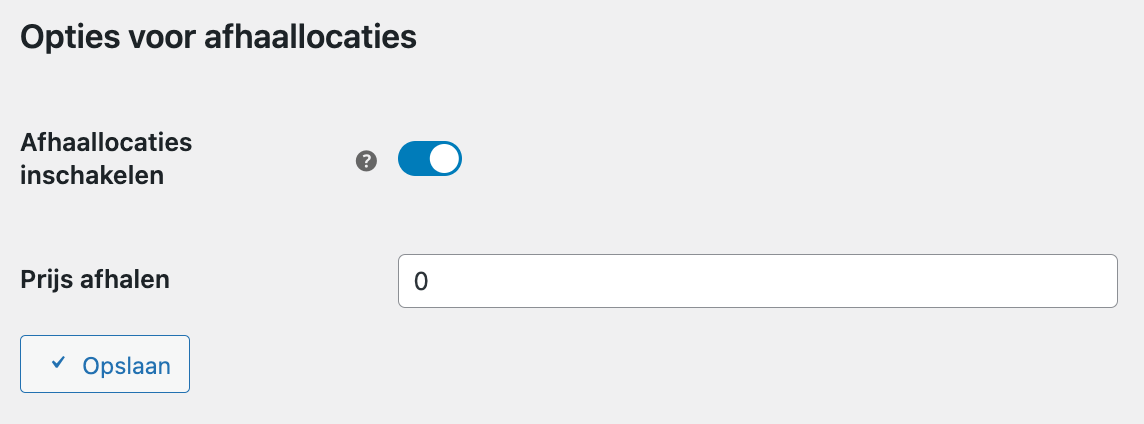Show tooltip for Afhaallocaties inschakelen help

(x=367, y=160)
